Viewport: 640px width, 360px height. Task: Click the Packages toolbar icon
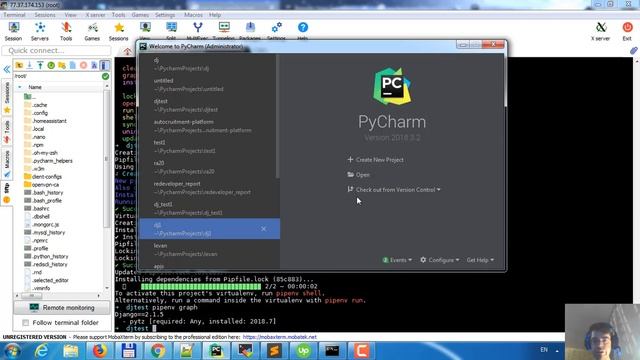click(250, 30)
